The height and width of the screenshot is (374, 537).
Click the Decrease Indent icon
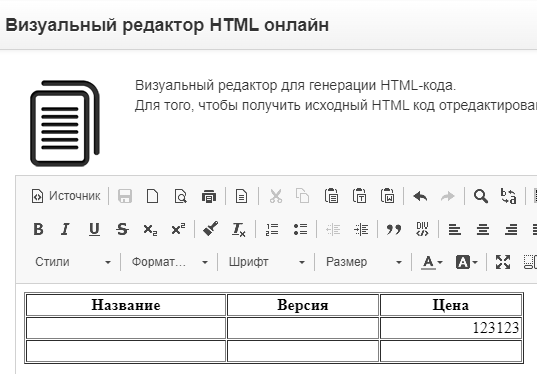tap(333, 229)
